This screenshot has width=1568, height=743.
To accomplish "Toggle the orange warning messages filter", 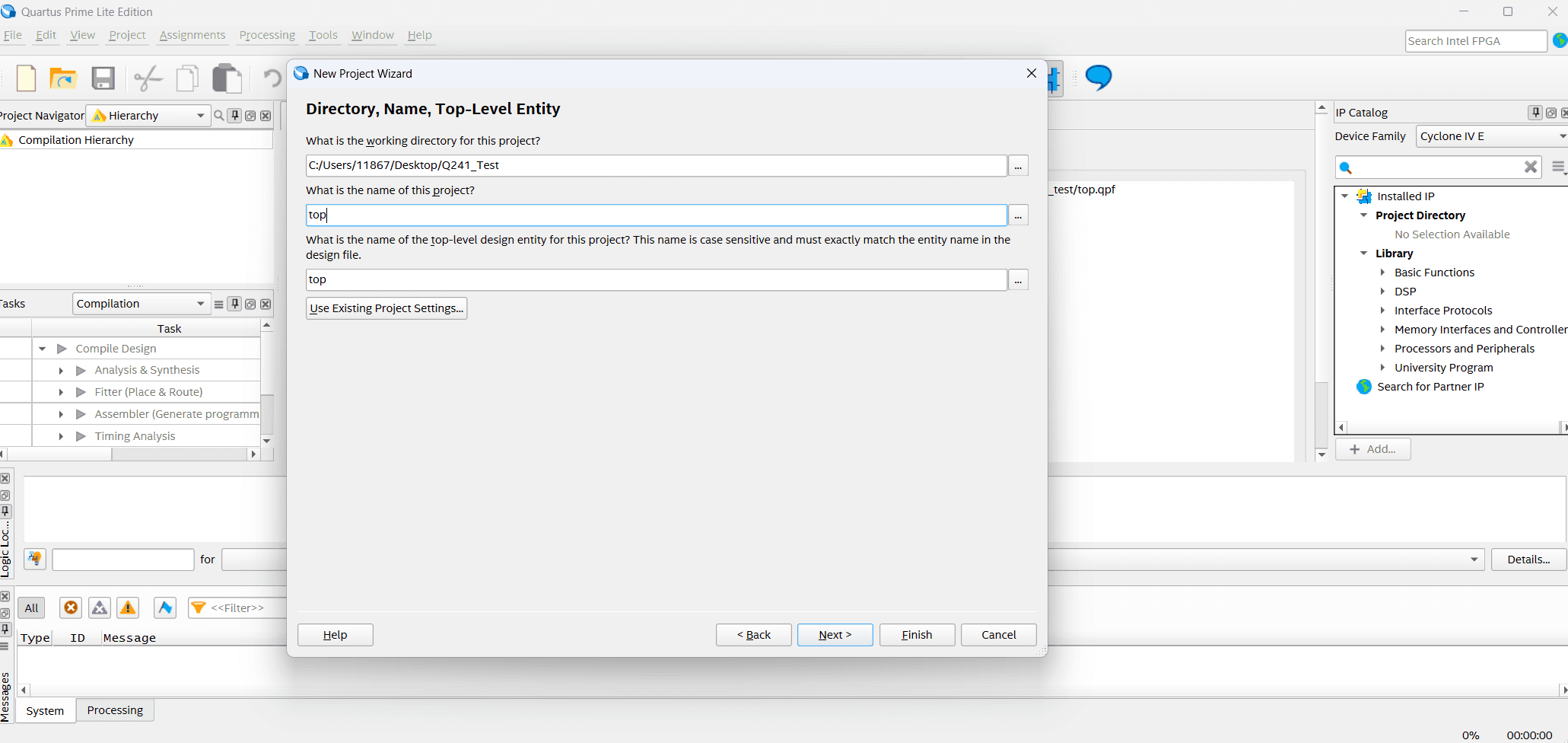I will tap(128, 607).
